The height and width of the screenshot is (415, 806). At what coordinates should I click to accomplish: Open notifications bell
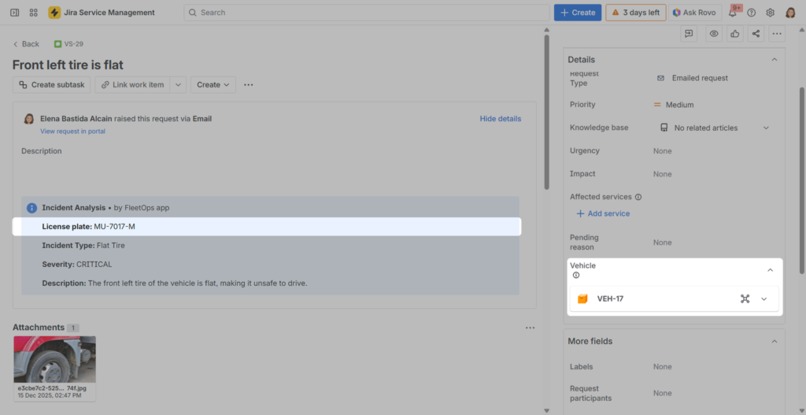pyautogui.click(x=733, y=13)
